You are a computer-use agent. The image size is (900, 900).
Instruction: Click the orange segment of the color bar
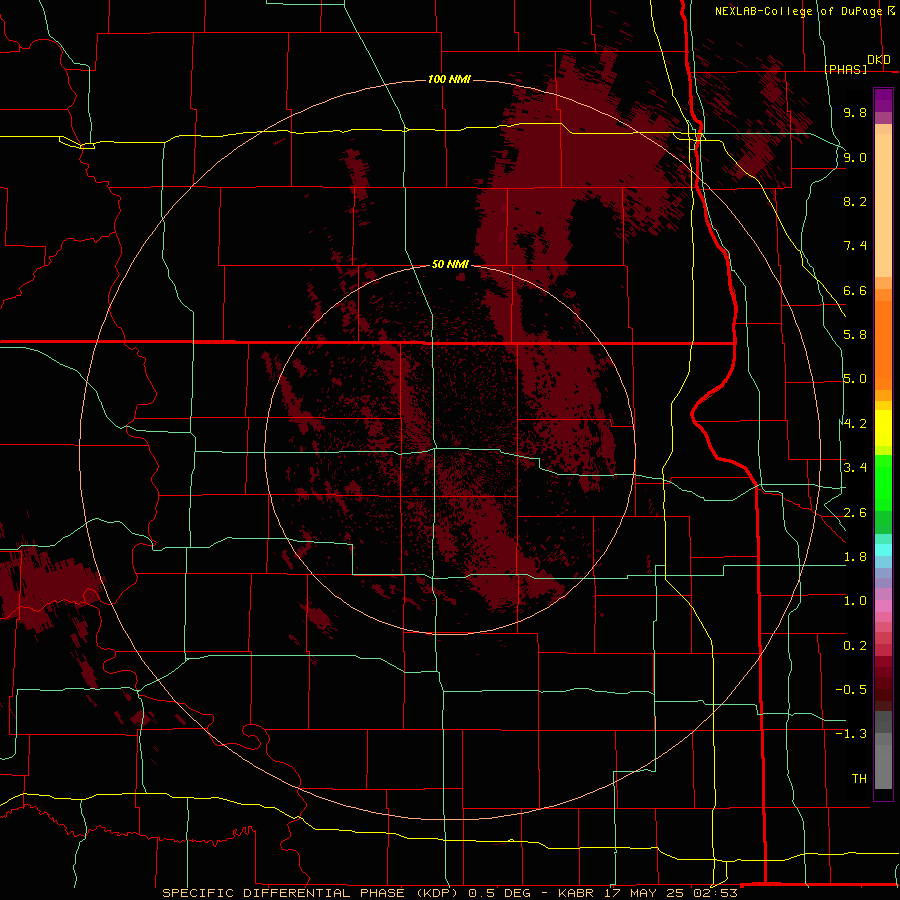(883, 344)
